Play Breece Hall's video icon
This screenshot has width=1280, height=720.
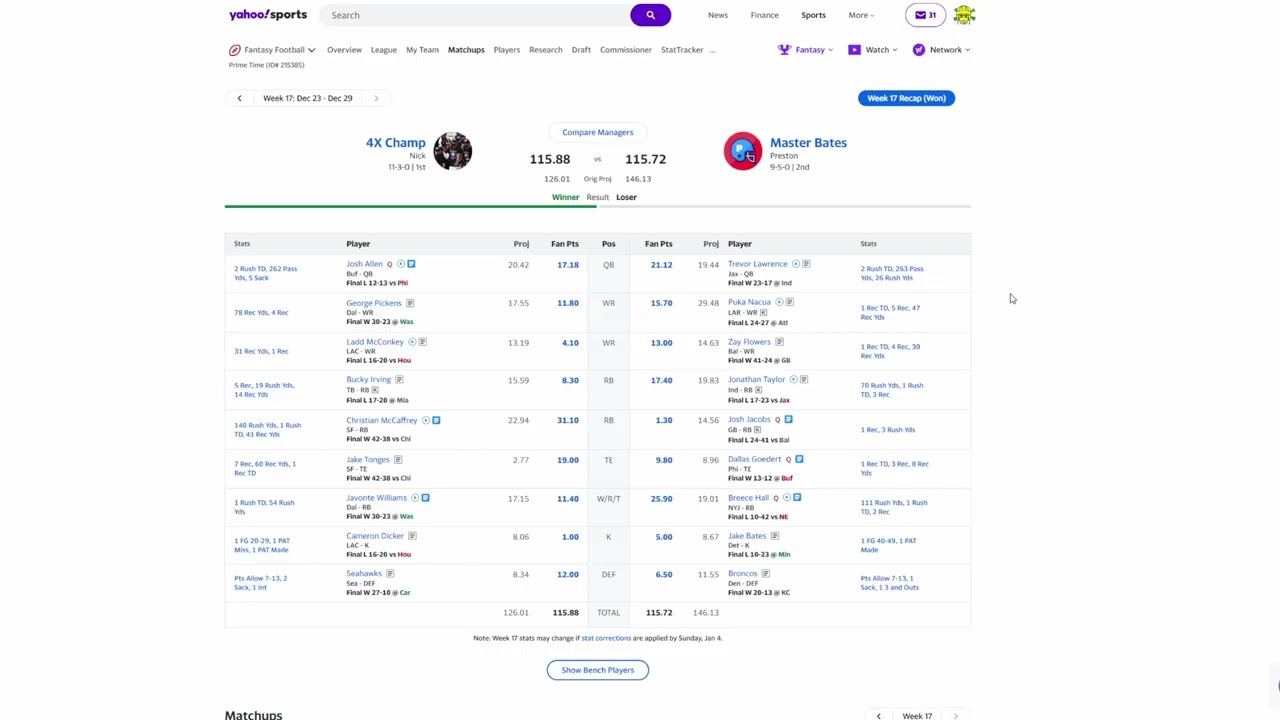[x=786, y=497]
